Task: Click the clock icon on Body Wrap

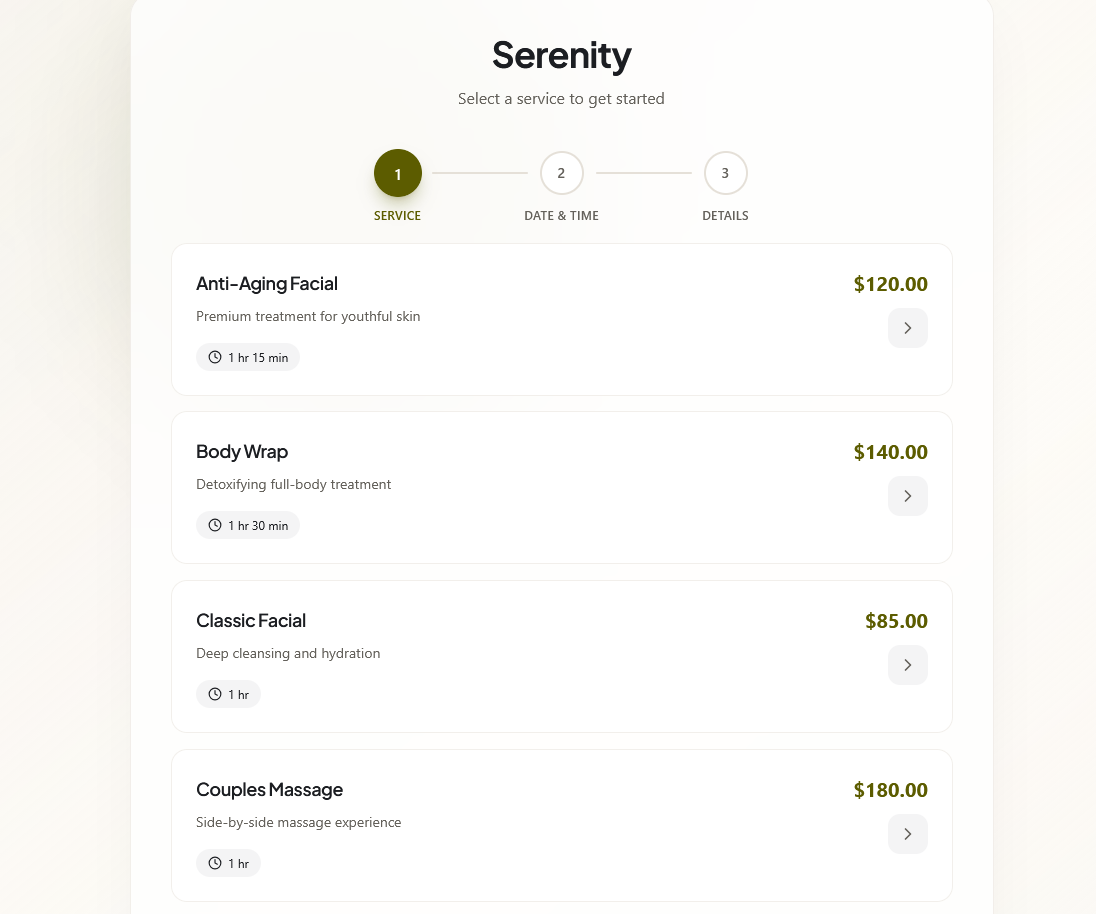Action: [215, 525]
